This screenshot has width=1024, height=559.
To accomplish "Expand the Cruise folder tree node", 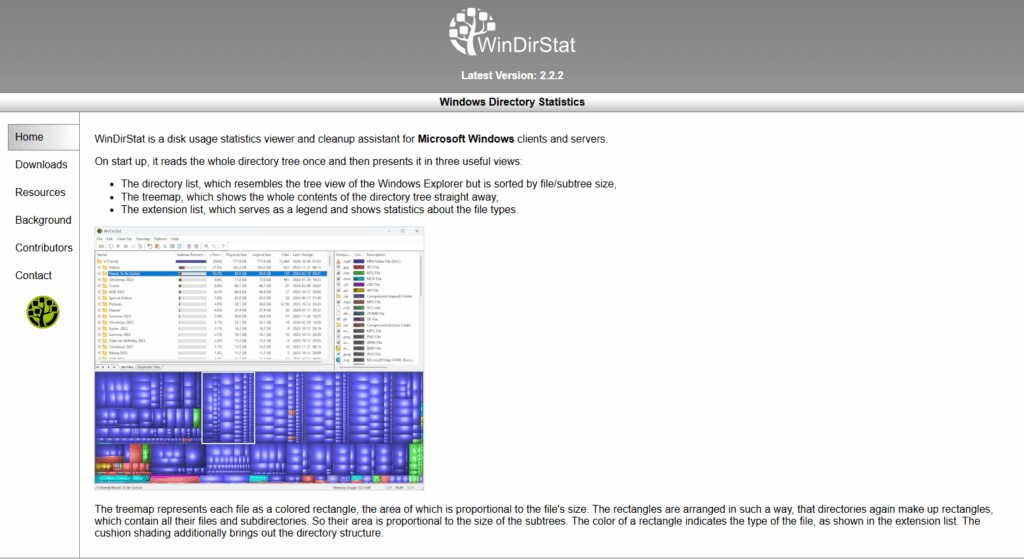I will (x=98, y=288).
